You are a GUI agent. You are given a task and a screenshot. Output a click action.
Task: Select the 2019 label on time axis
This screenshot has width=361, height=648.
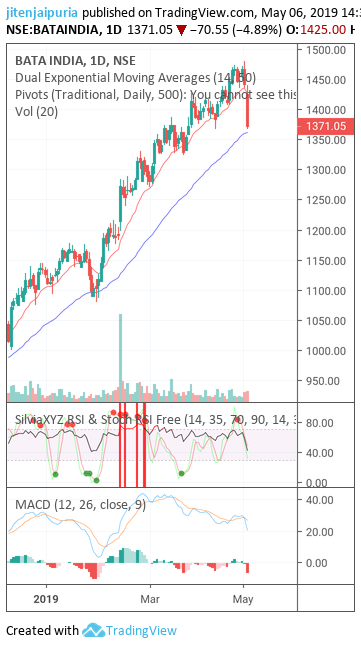tap(46, 599)
